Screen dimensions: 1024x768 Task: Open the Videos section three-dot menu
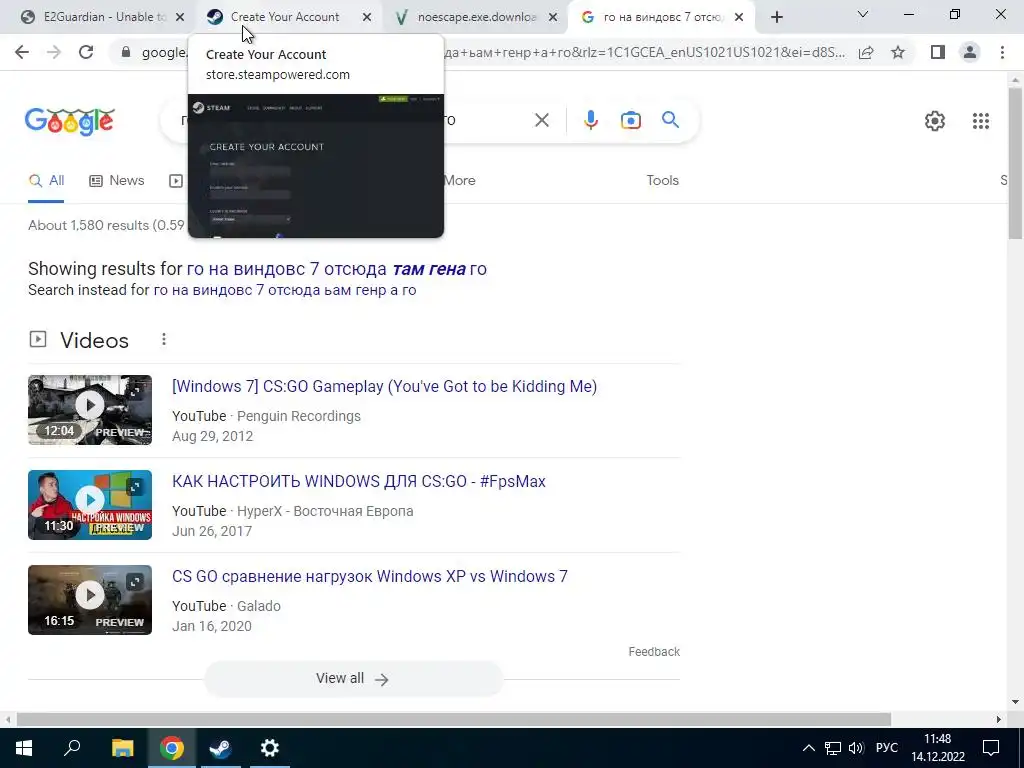pyautogui.click(x=164, y=340)
